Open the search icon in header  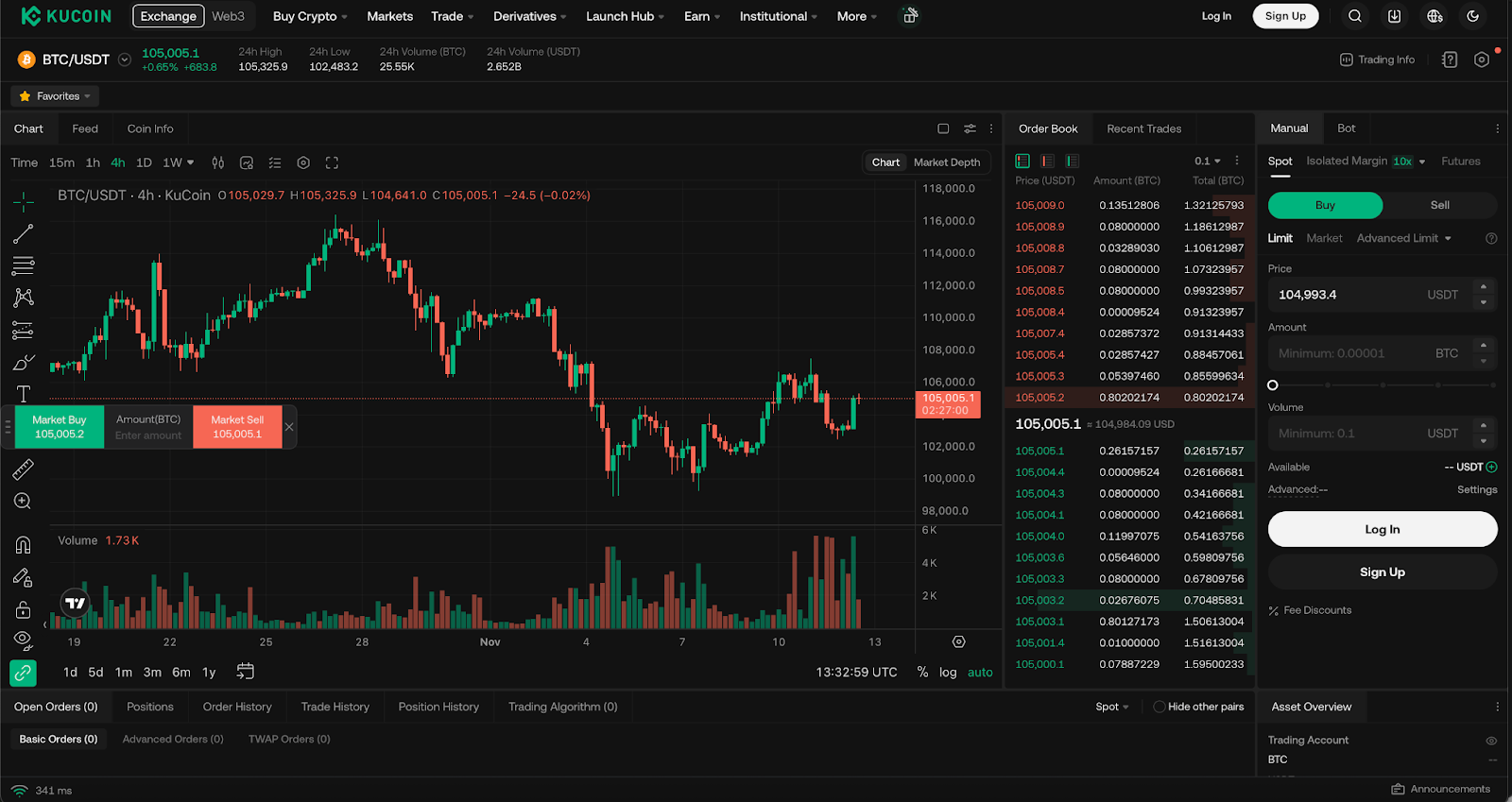[x=1355, y=16]
